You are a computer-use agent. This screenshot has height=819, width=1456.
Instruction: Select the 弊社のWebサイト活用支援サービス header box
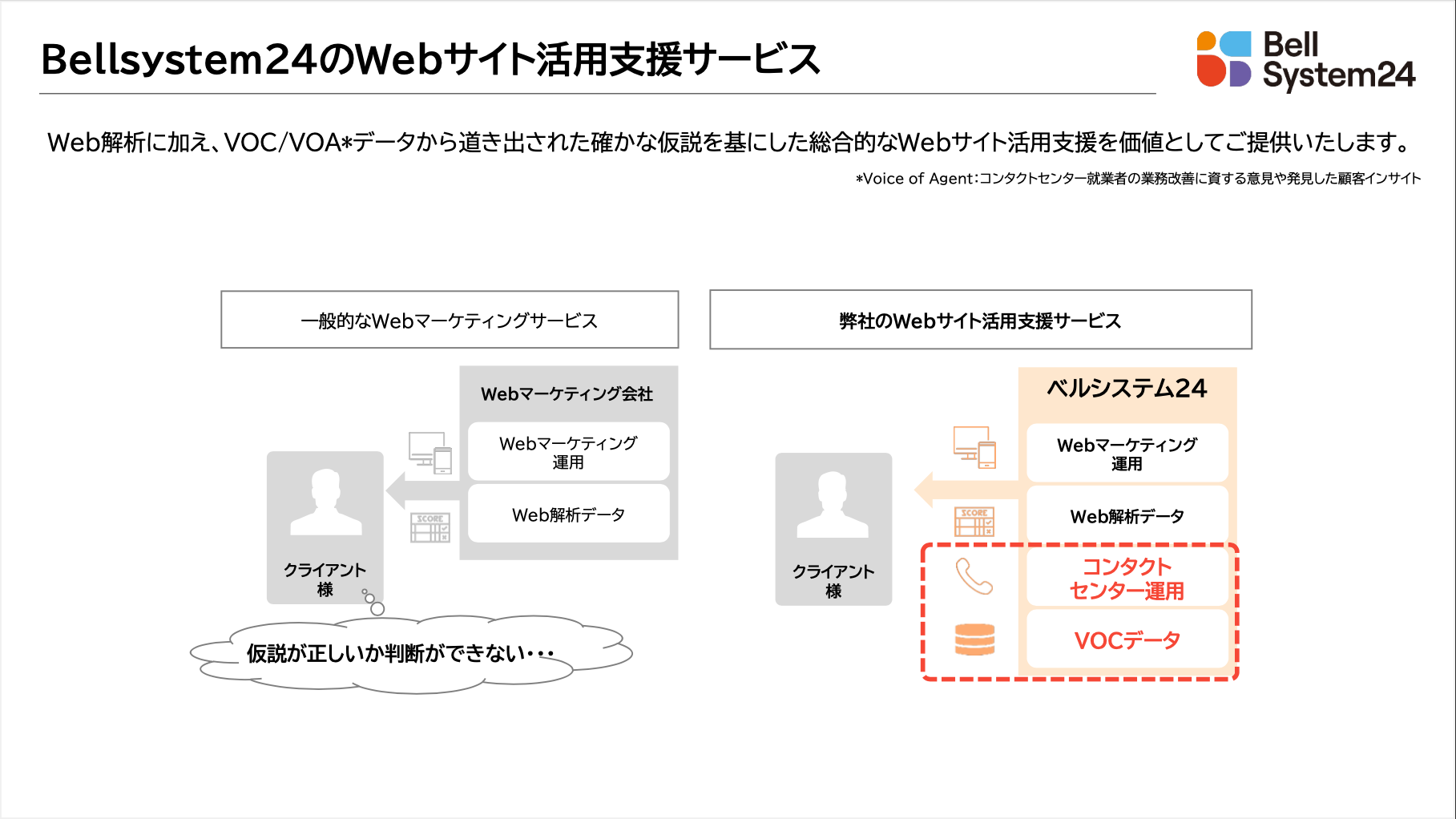click(x=981, y=320)
